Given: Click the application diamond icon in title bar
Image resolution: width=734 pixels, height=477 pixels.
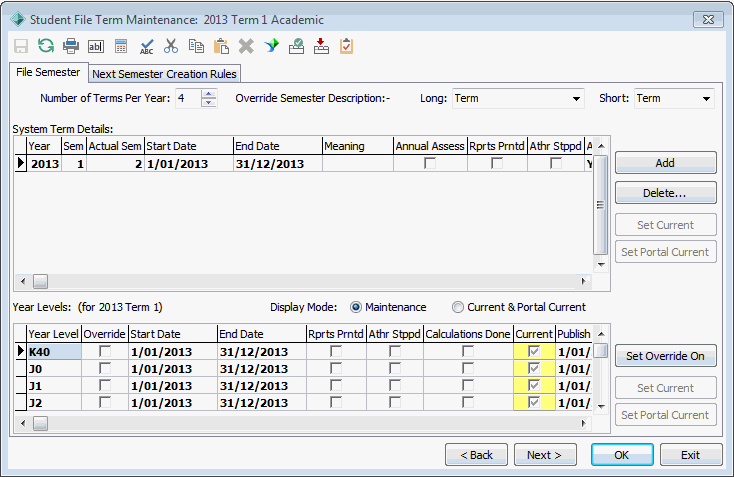Looking at the screenshot, I should pyautogui.click(x=18, y=20).
